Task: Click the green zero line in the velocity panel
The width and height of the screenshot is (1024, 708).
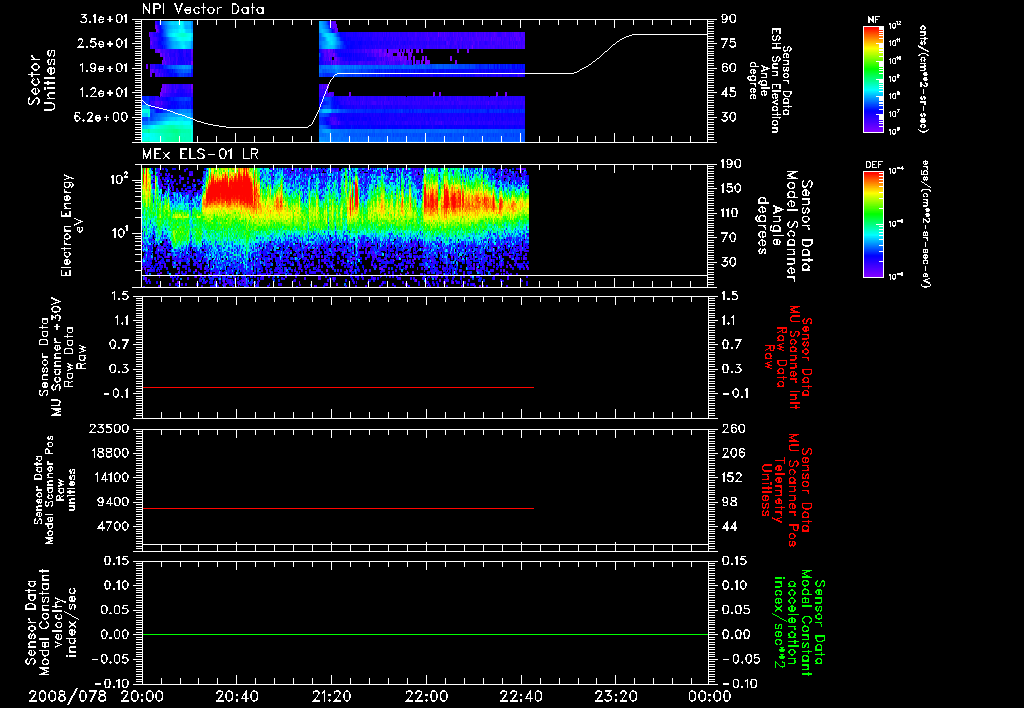Action: coord(425,634)
